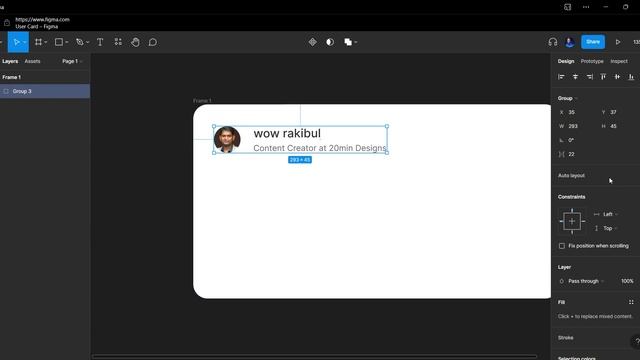Image resolution: width=640 pixels, height=360 pixels.
Task: Click the layer opacity 100% field
Action: click(x=627, y=281)
